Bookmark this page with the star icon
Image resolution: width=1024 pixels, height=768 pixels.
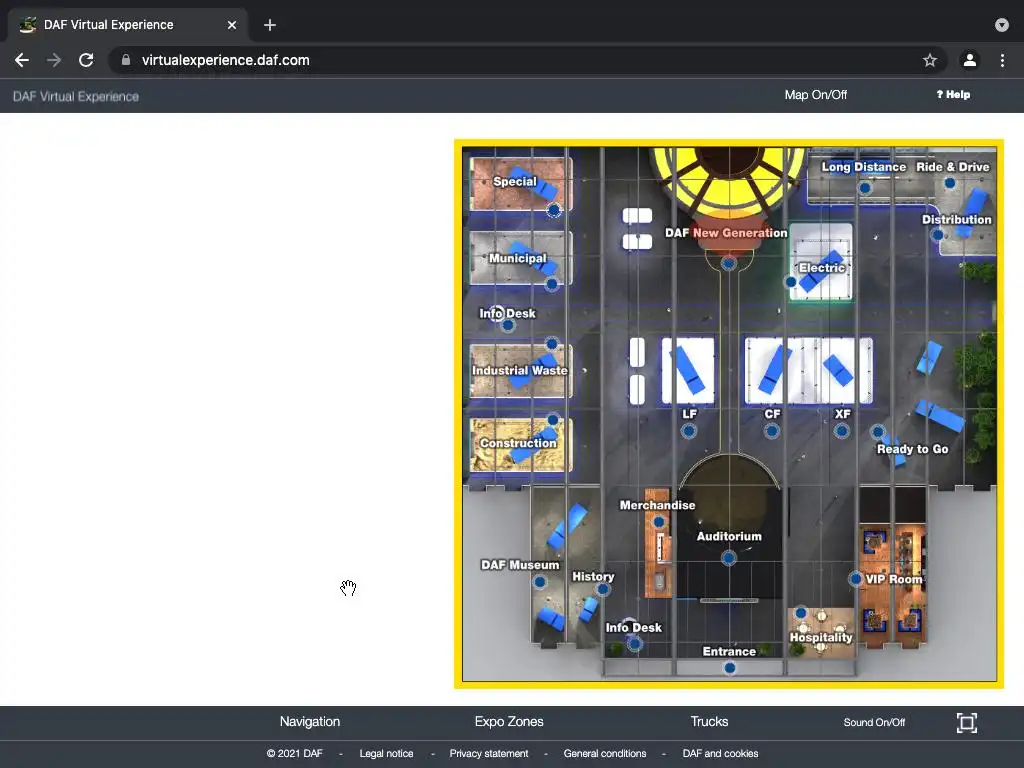coord(930,60)
